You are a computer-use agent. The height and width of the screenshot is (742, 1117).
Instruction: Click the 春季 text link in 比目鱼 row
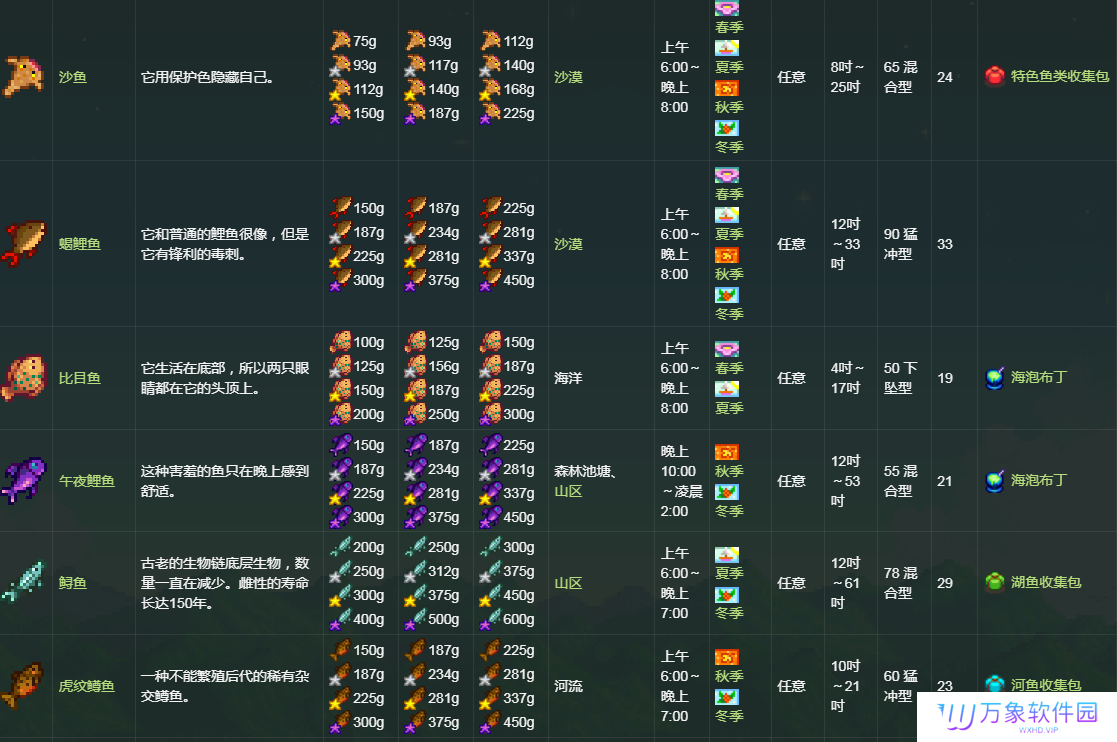point(729,368)
